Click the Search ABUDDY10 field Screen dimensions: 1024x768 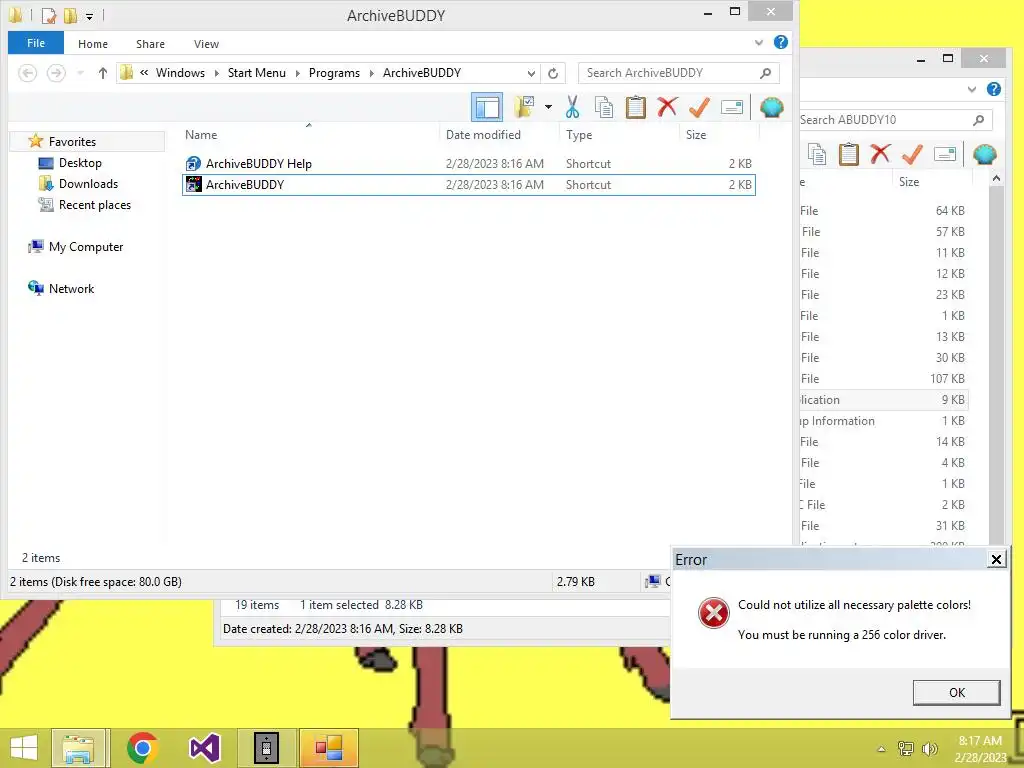895,120
